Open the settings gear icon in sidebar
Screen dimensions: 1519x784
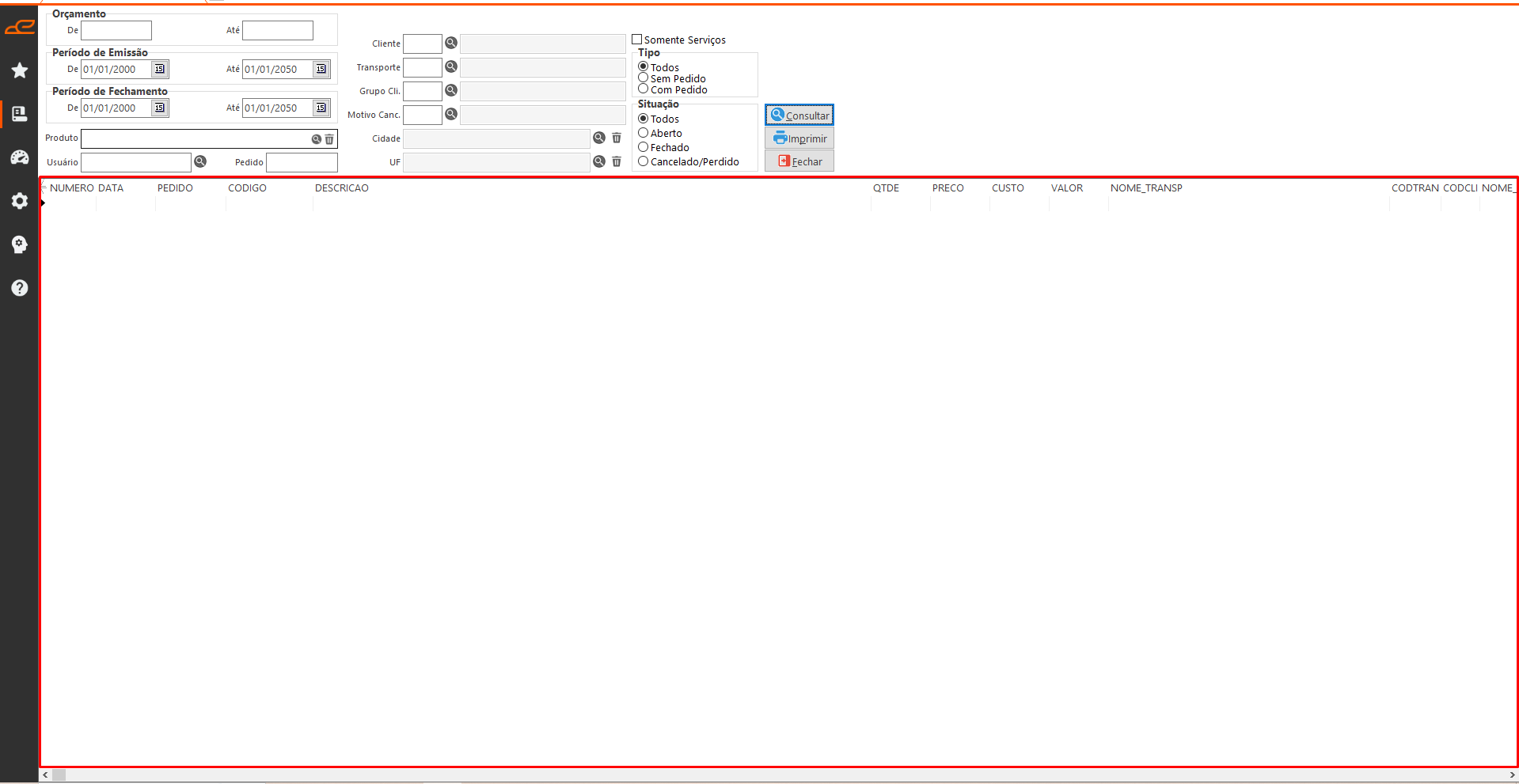[20, 201]
